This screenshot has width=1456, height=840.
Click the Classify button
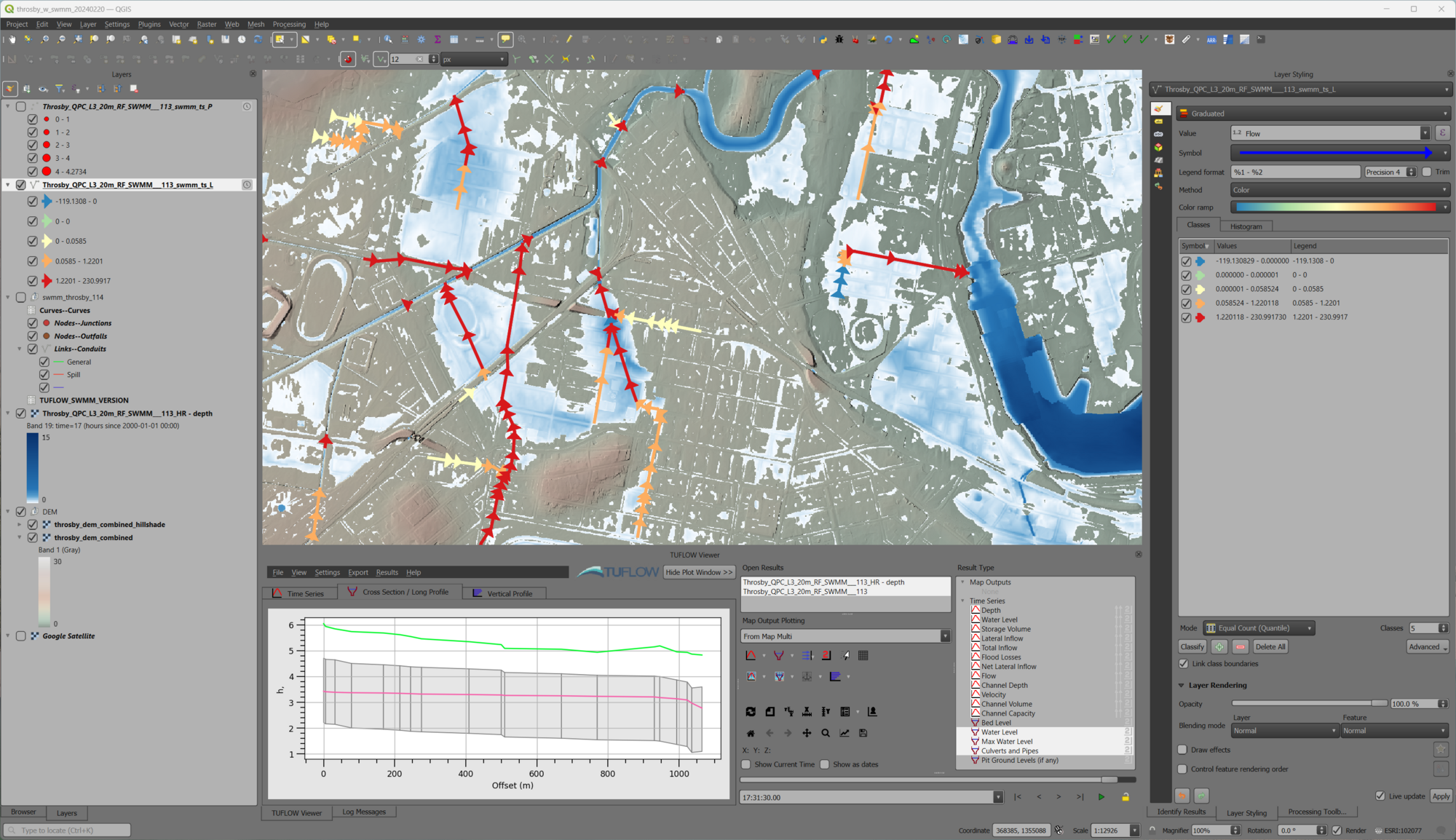tap(1192, 646)
